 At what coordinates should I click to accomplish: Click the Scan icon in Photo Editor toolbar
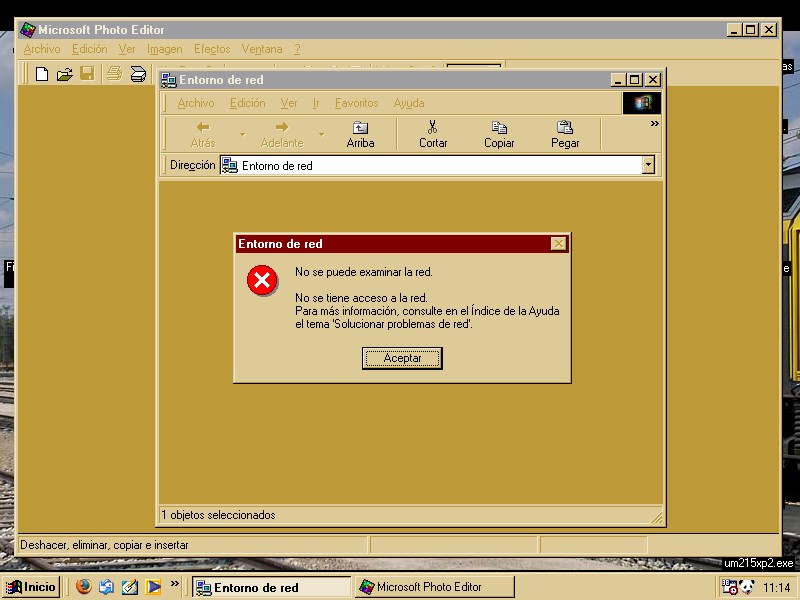tap(138, 74)
